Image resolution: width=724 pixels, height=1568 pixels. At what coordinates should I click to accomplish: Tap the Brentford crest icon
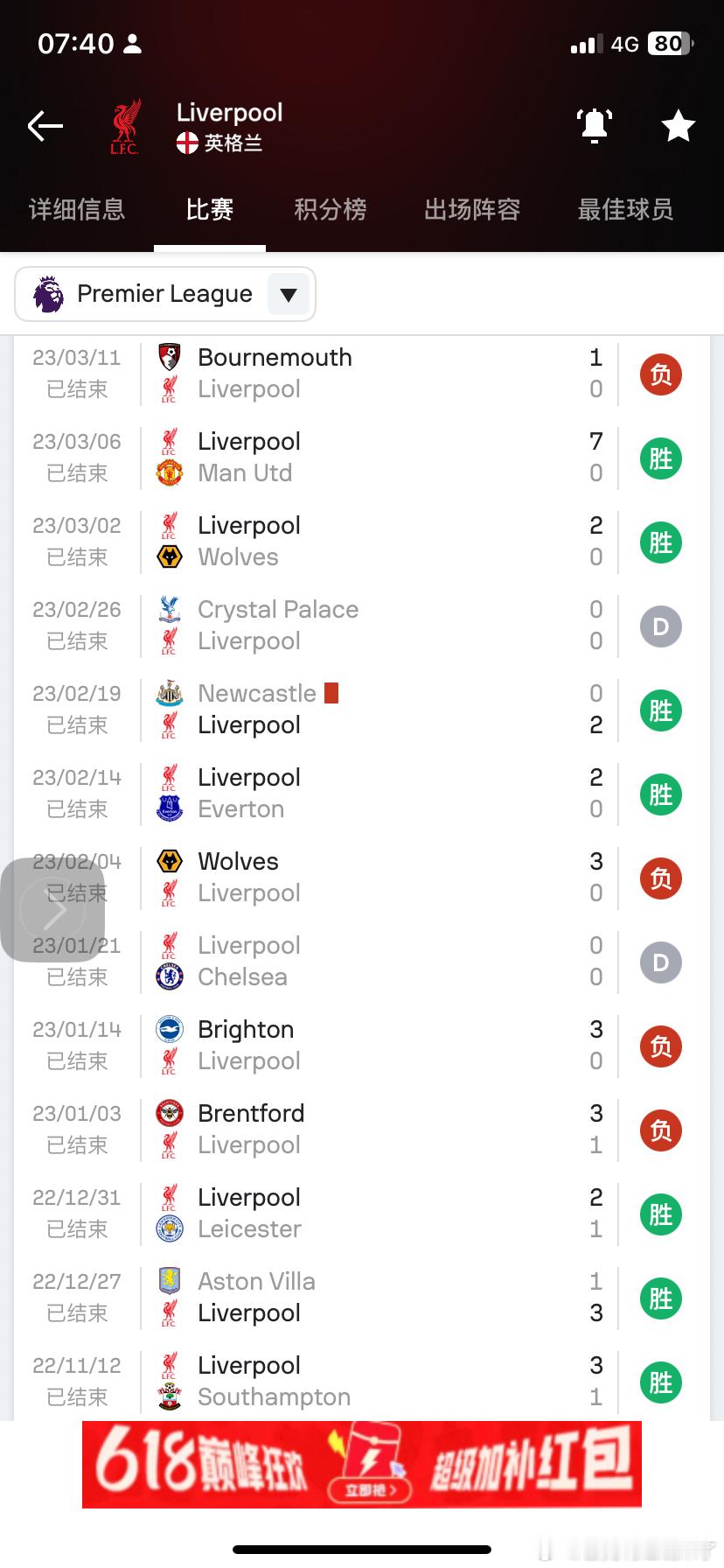[x=169, y=1113]
